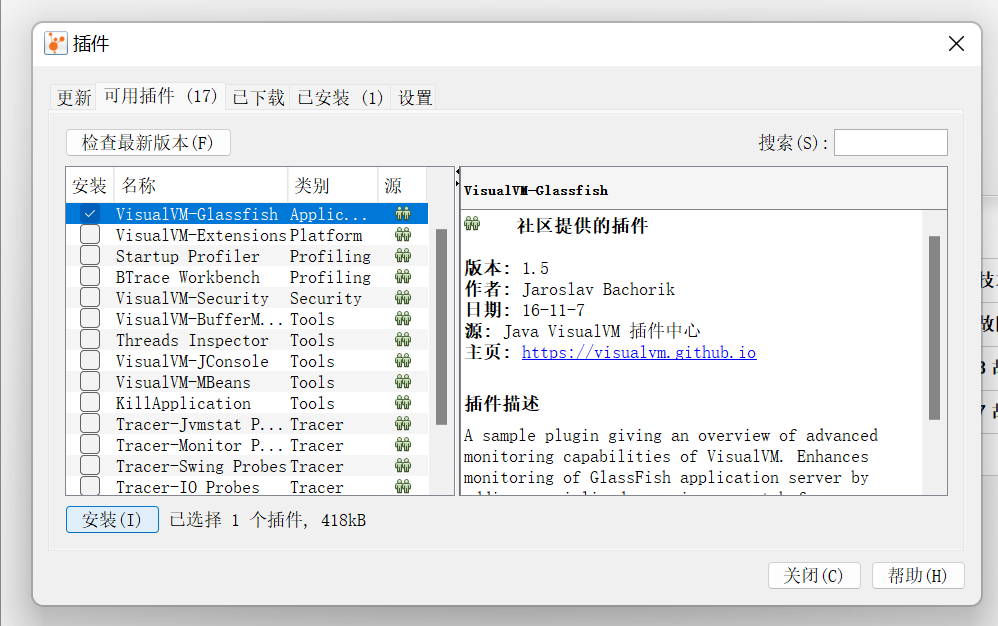The width and height of the screenshot is (998, 626).
Task: Check the VisualVM-BufferM... install checkbox
Action: pyautogui.click(x=90, y=319)
